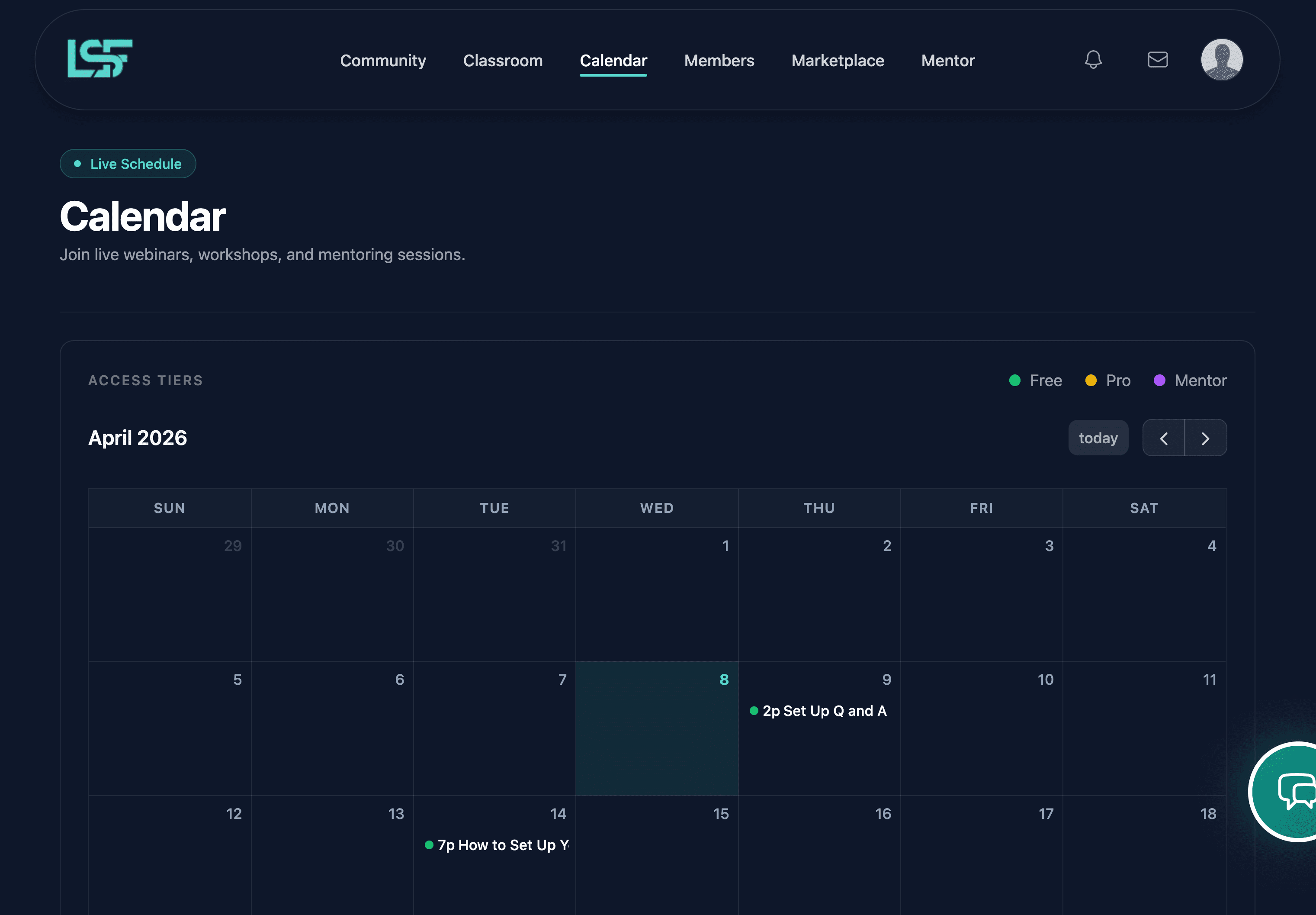Image resolution: width=1316 pixels, height=915 pixels.
Task: Navigate to Marketplace
Action: pos(837,61)
